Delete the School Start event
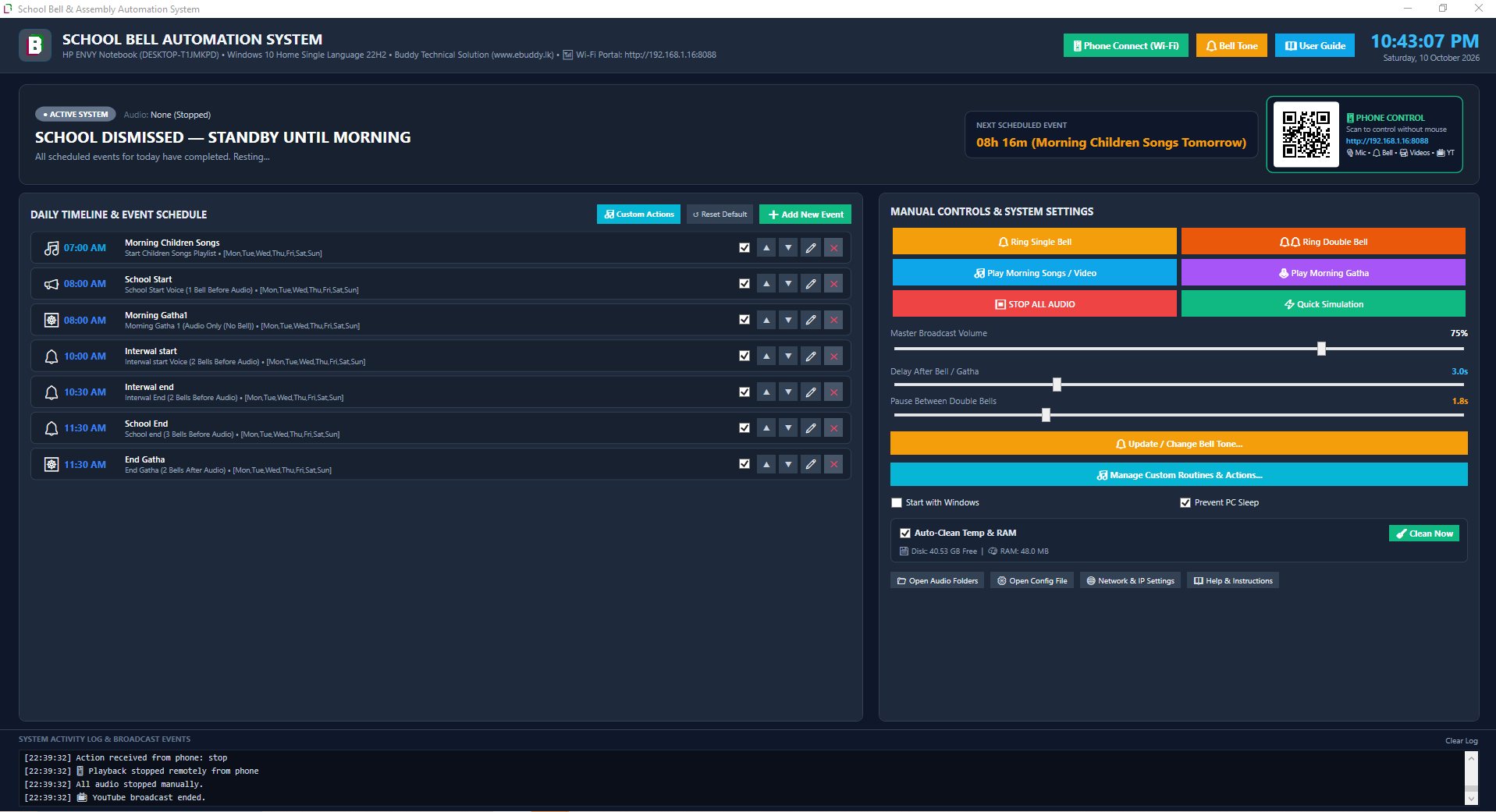The image size is (1496, 812). 833,284
